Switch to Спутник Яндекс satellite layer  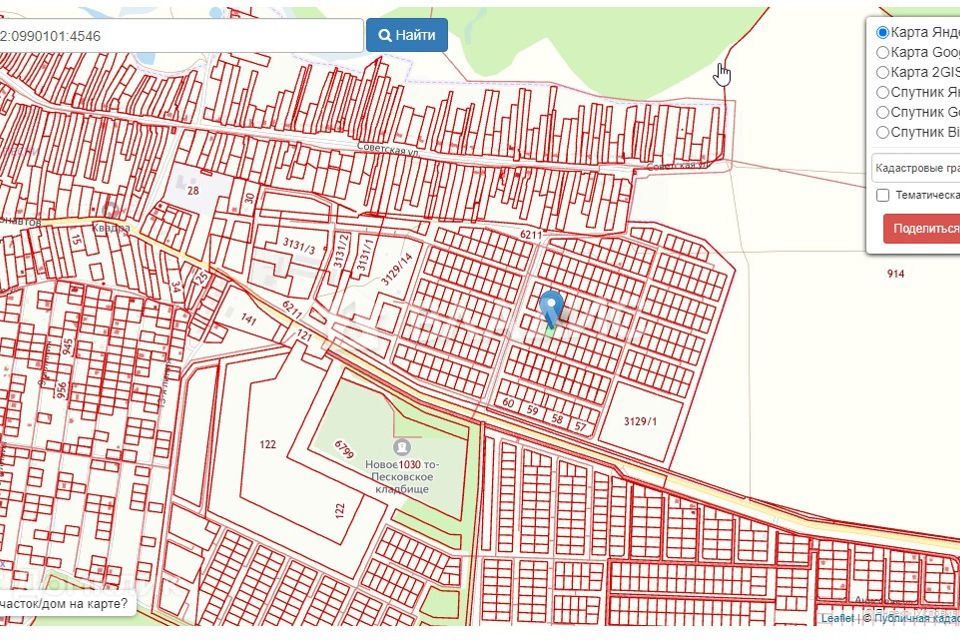[882, 92]
